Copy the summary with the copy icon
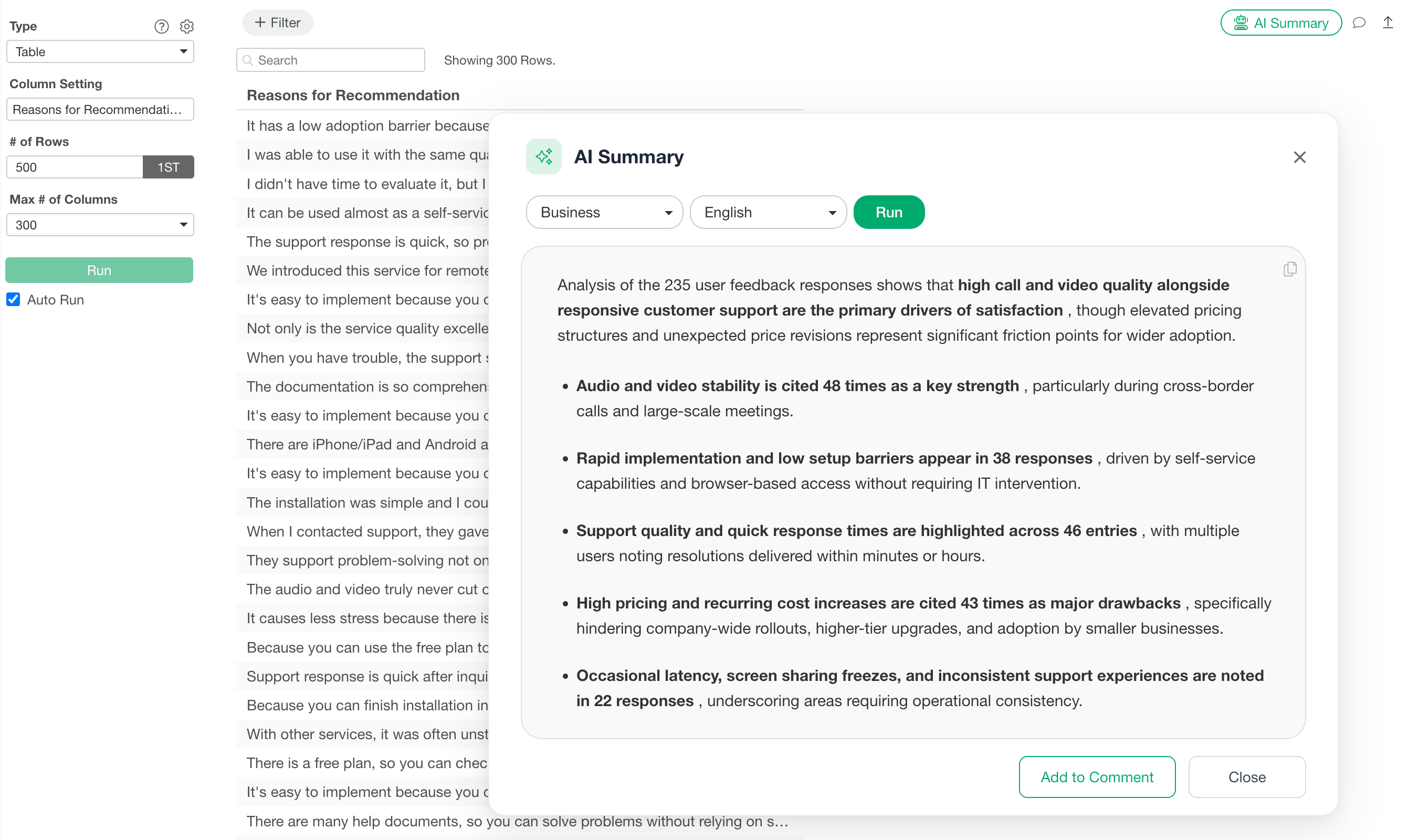1408x840 pixels. click(x=1290, y=269)
